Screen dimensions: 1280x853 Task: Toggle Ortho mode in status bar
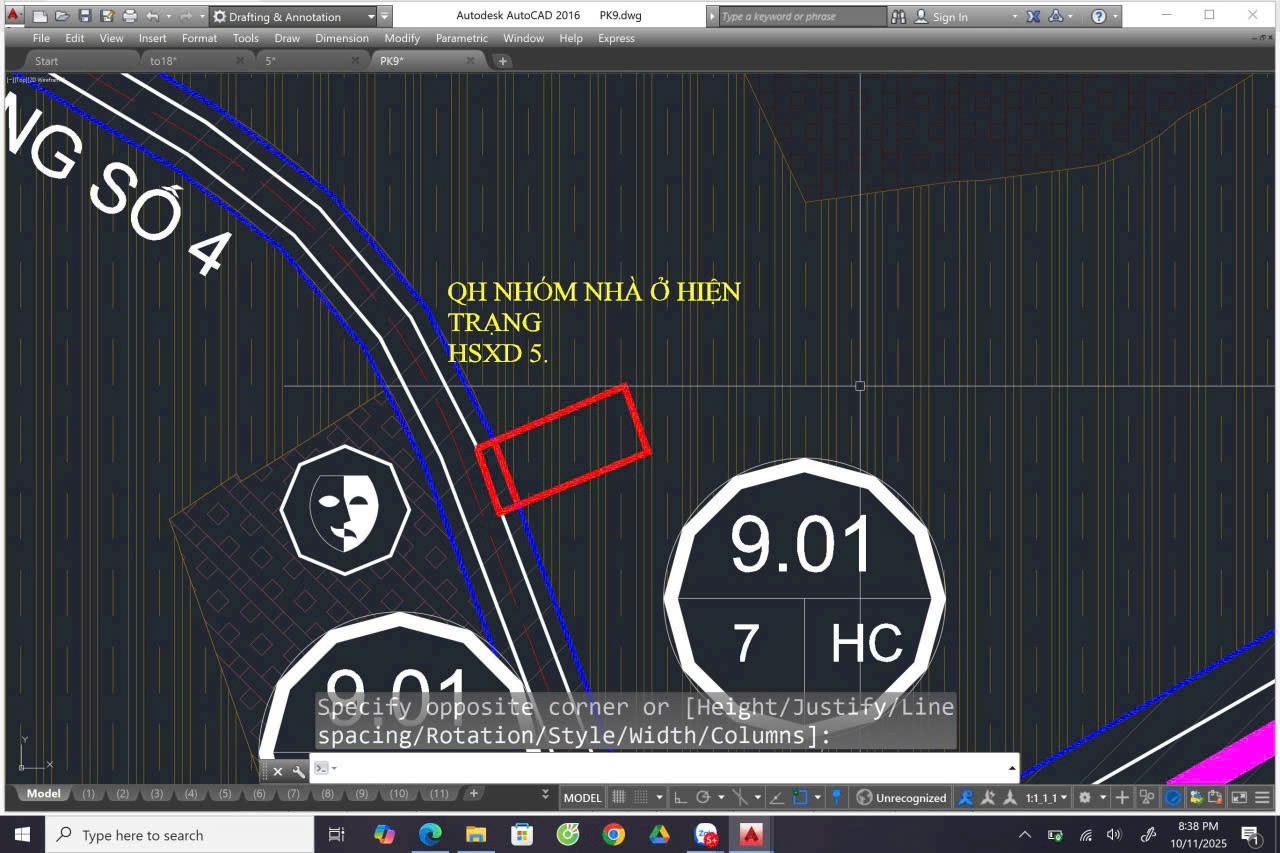(680, 797)
